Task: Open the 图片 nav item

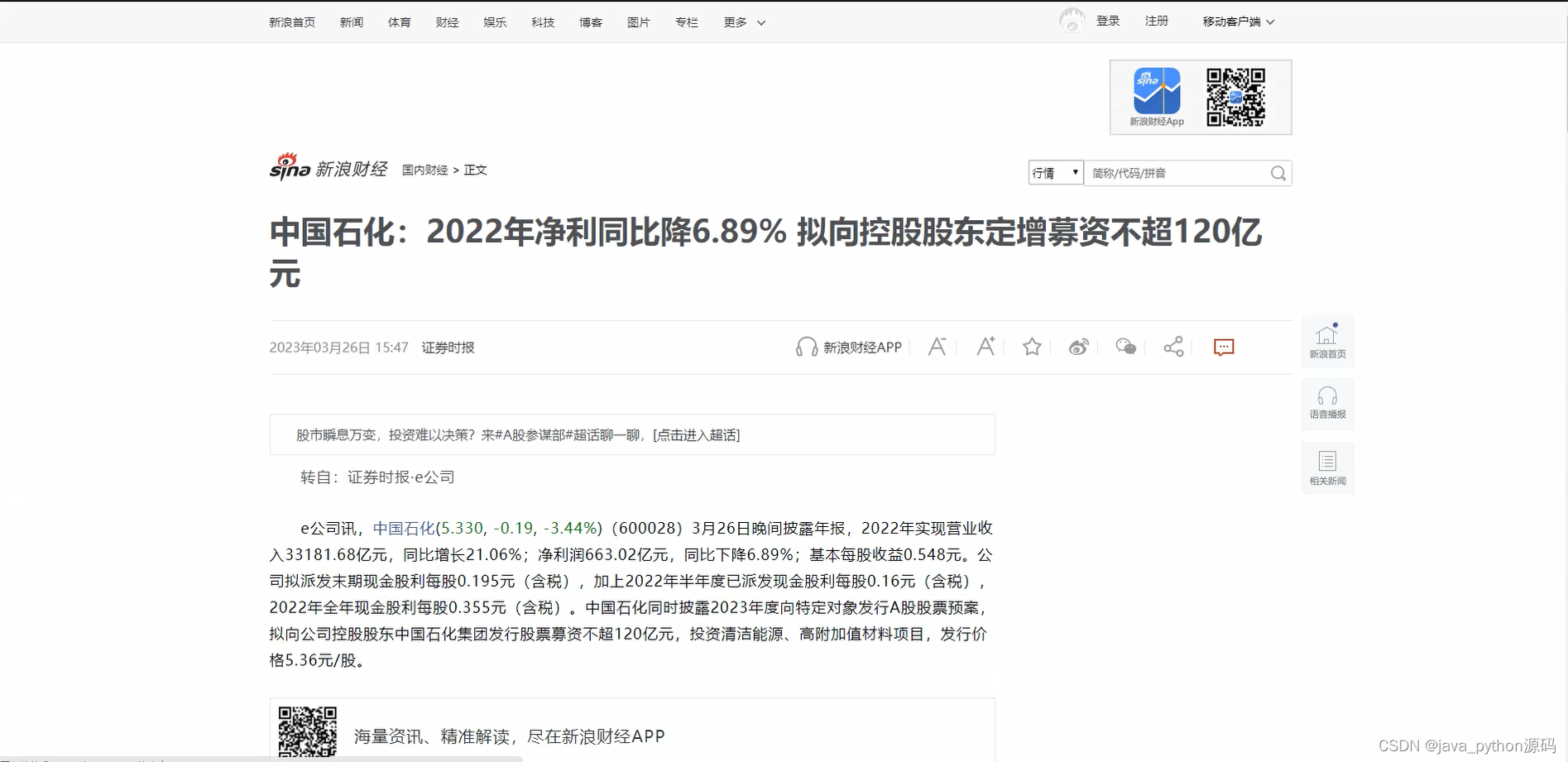Action: coord(639,22)
